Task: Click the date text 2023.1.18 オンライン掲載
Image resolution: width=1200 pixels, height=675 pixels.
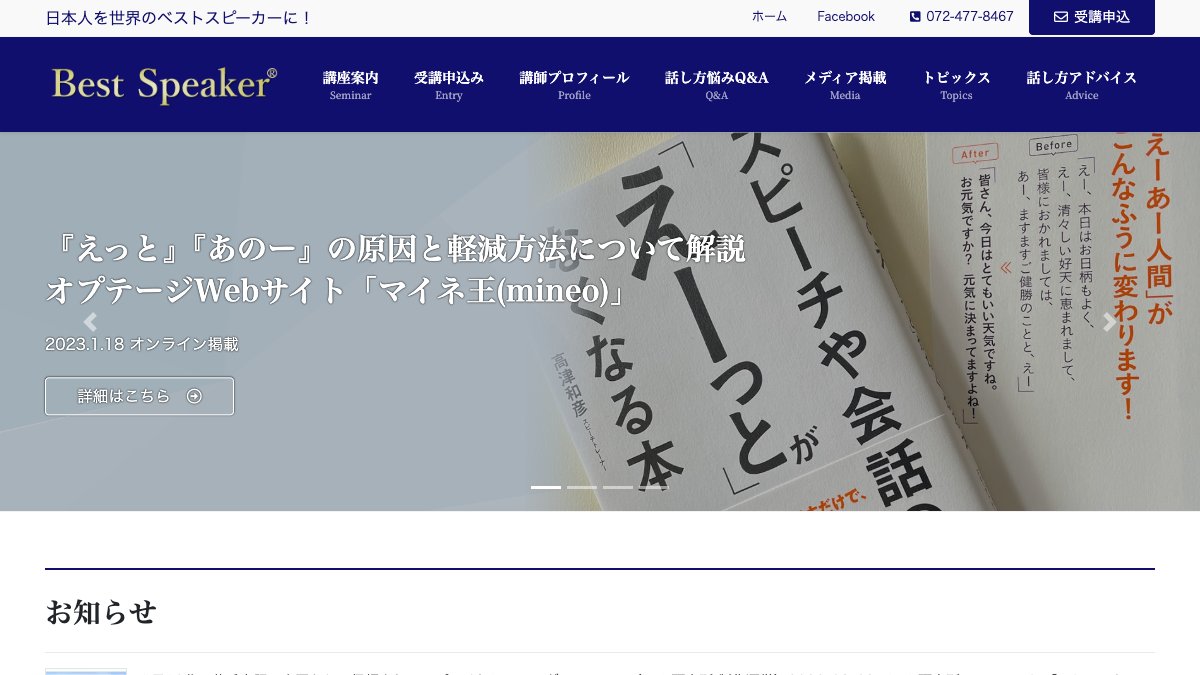Action: 142,344
